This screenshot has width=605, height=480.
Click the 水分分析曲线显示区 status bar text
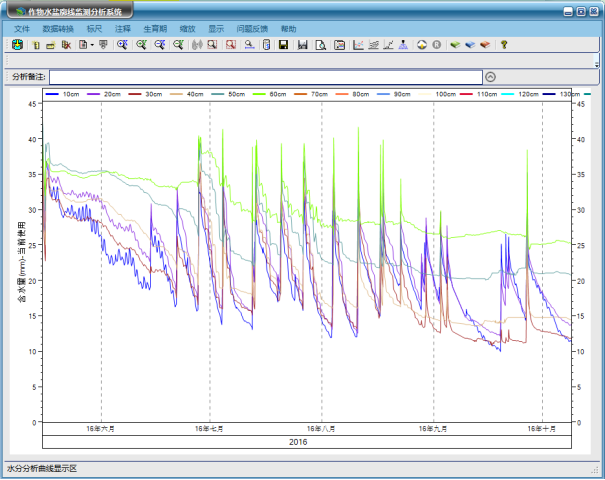(x=42, y=469)
